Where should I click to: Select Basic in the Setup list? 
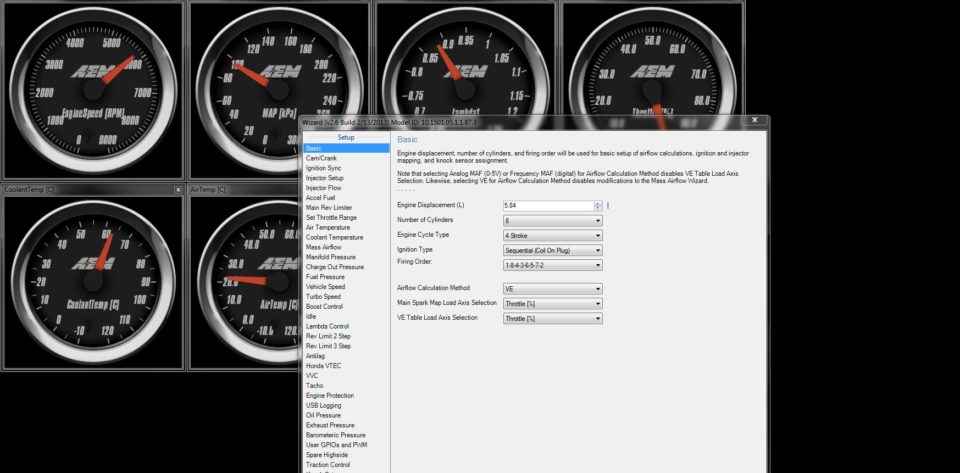click(346, 148)
